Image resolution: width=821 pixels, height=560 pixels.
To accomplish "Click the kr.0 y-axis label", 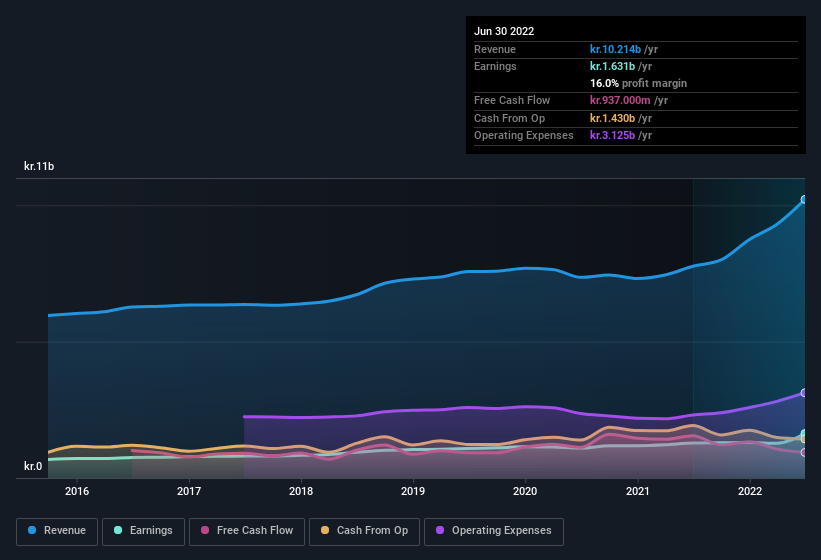I will click(x=33, y=466).
